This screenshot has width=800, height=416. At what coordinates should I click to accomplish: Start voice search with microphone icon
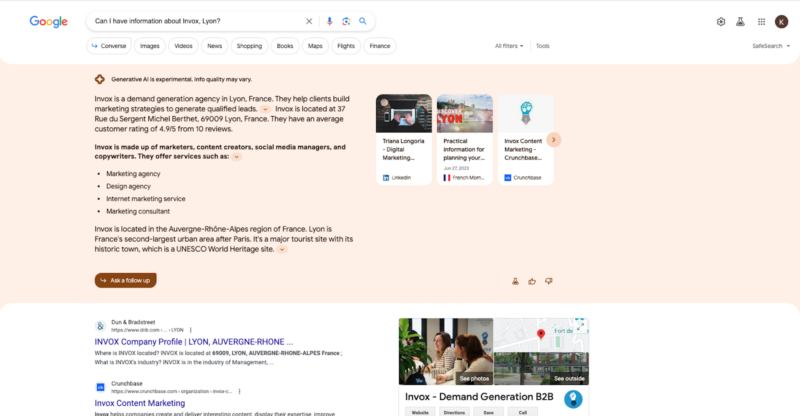(329, 21)
